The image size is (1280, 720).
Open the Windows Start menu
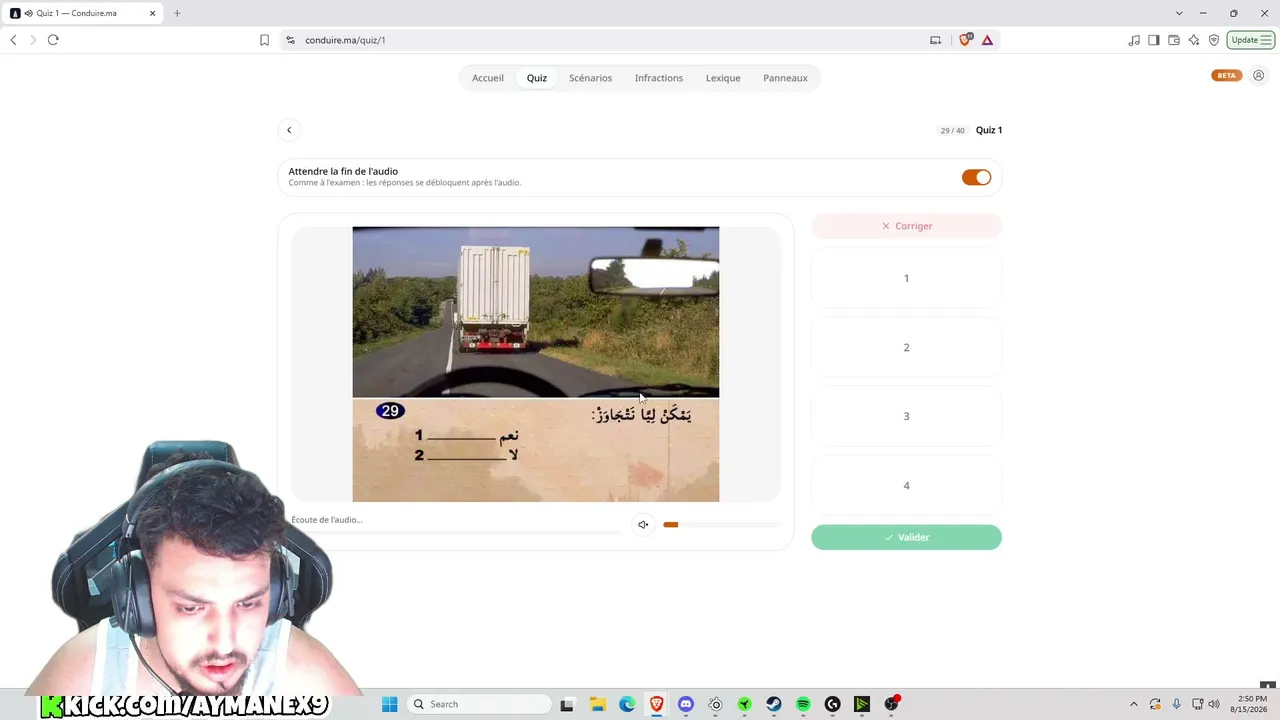coord(390,704)
